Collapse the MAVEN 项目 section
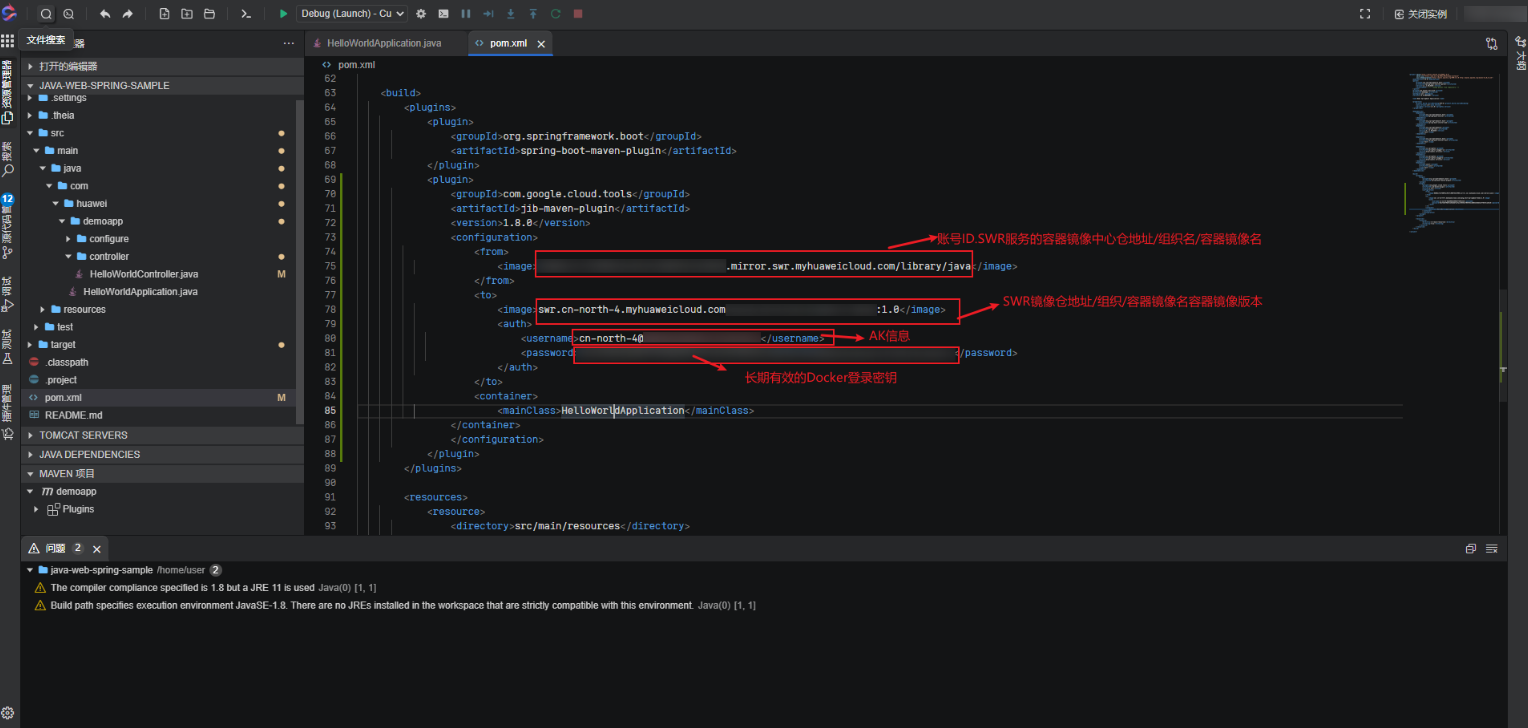The height and width of the screenshot is (728, 1528). tap(162, 473)
